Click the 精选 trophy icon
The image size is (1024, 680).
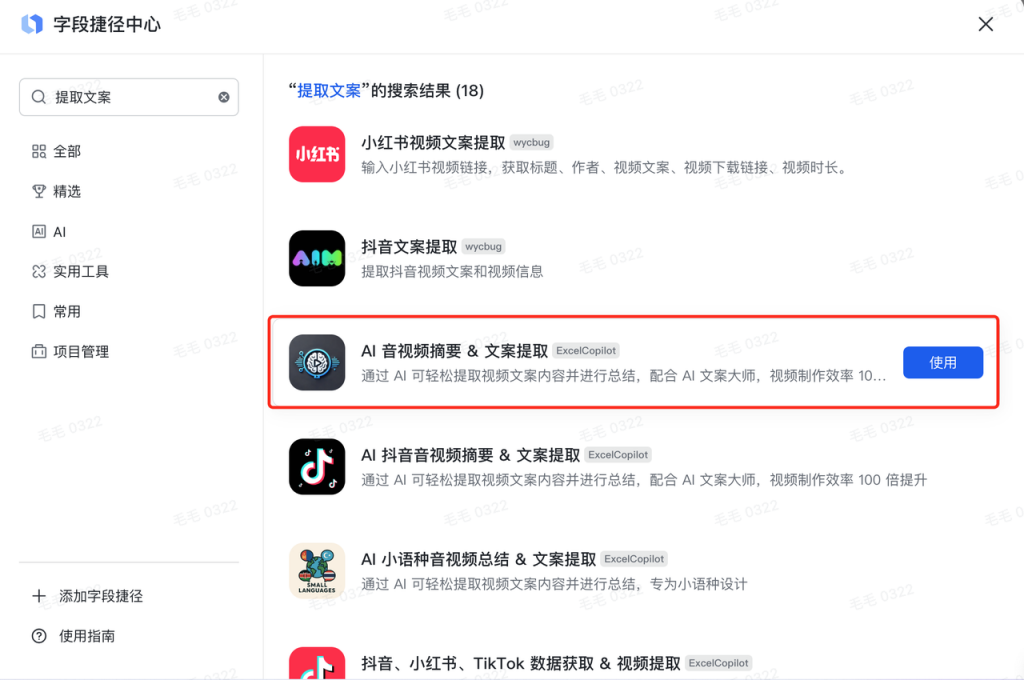39,191
